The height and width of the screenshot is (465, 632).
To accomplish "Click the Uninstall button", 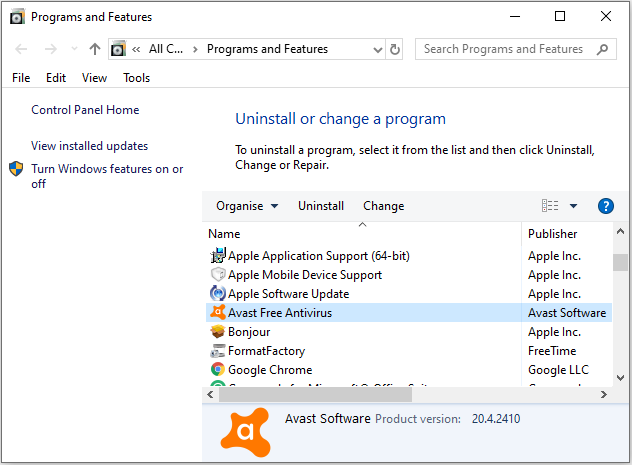I will pos(321,206).
